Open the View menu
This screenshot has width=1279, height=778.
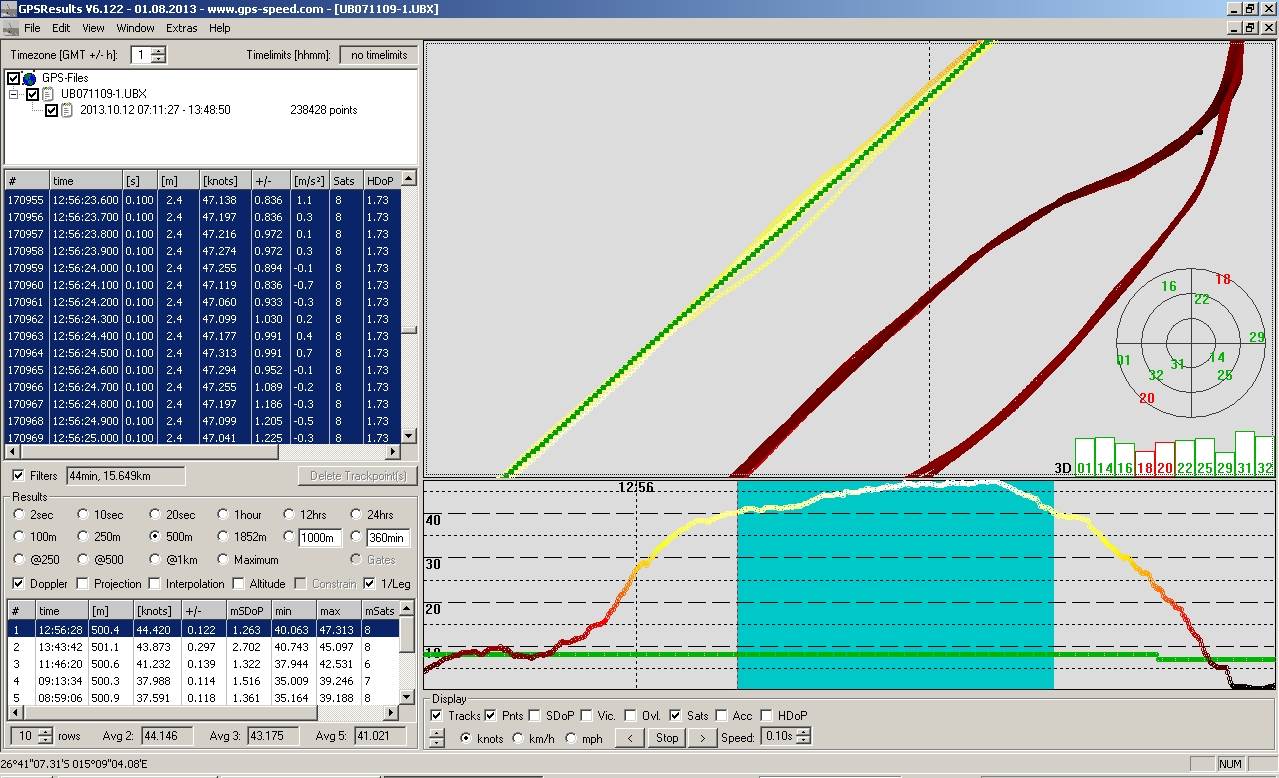point(93,28)
